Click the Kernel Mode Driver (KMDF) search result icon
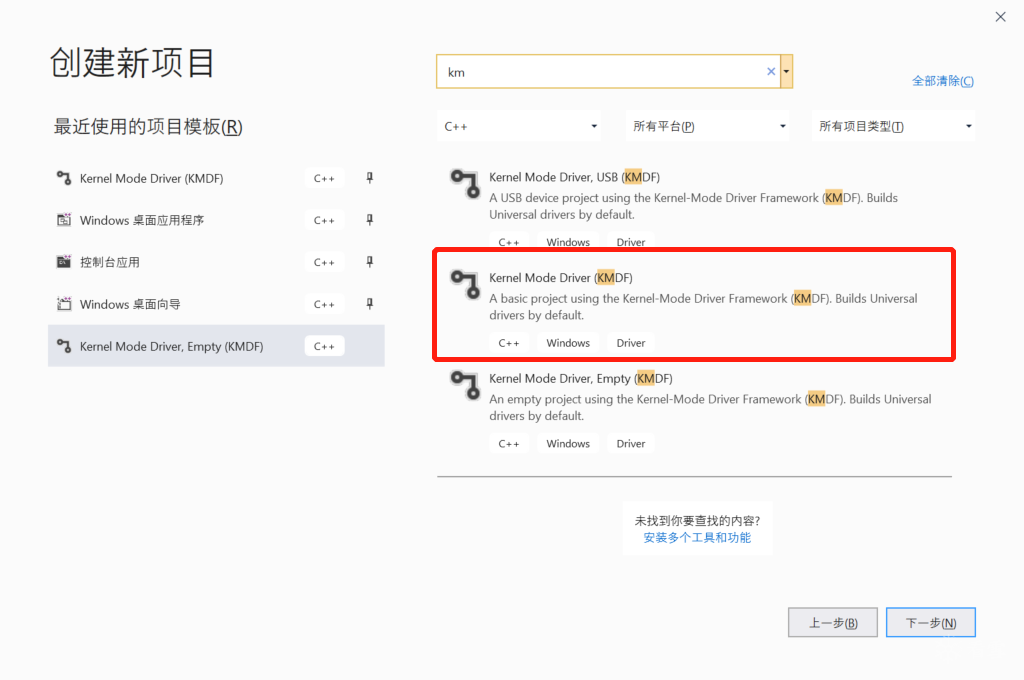The image size is (1024, 680). (465, 284)
